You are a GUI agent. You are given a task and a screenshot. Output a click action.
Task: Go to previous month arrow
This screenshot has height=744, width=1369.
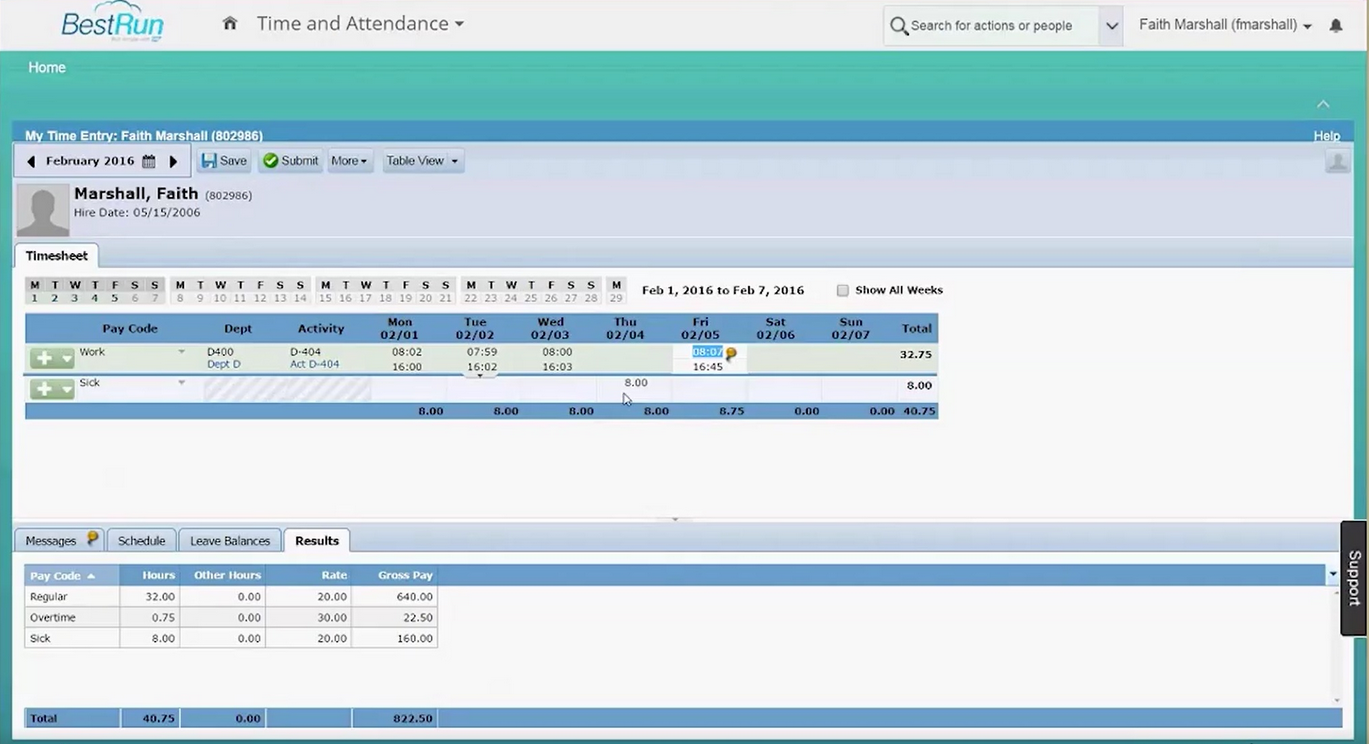pos(31,161)
